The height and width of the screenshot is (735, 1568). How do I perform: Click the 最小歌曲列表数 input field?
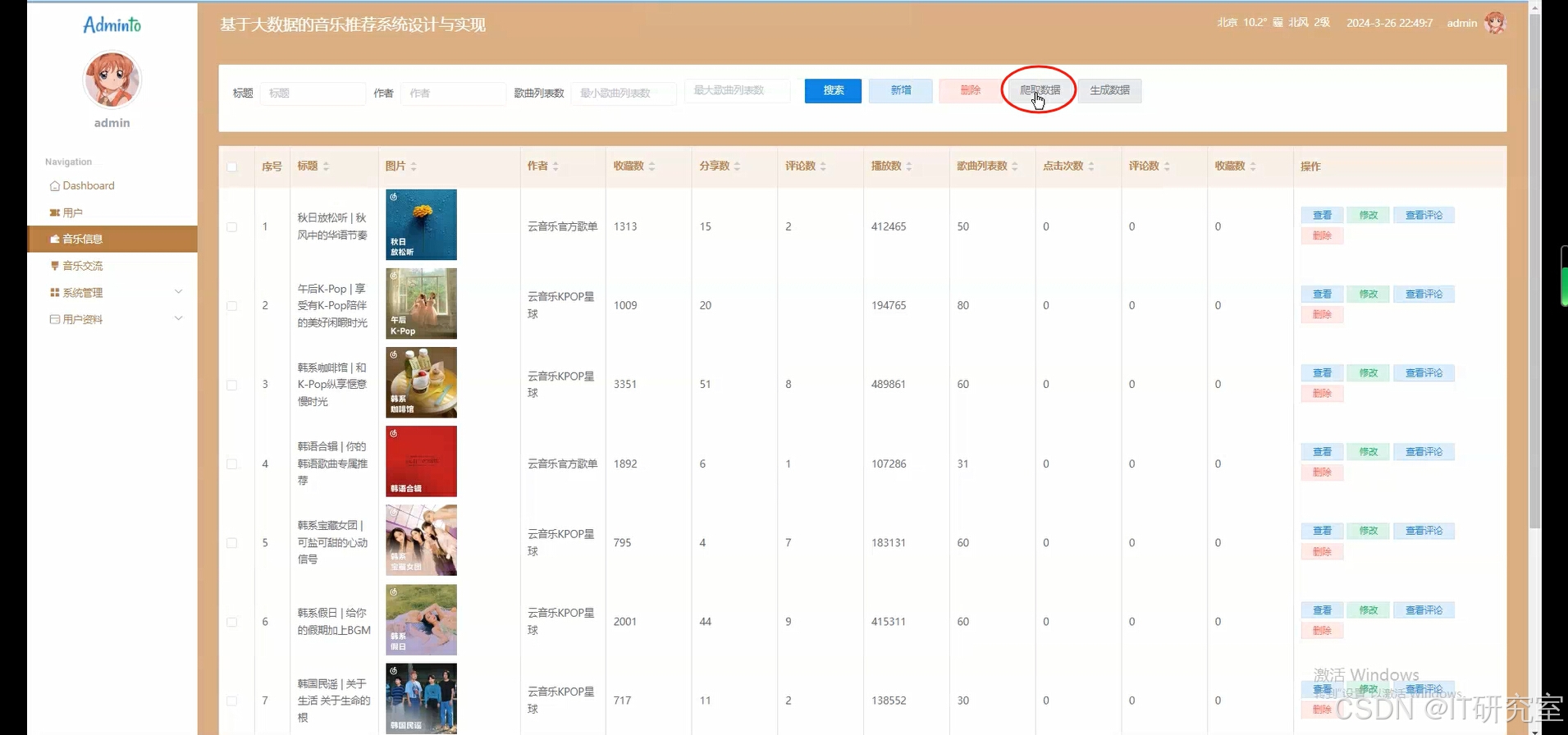coord(624,94)
